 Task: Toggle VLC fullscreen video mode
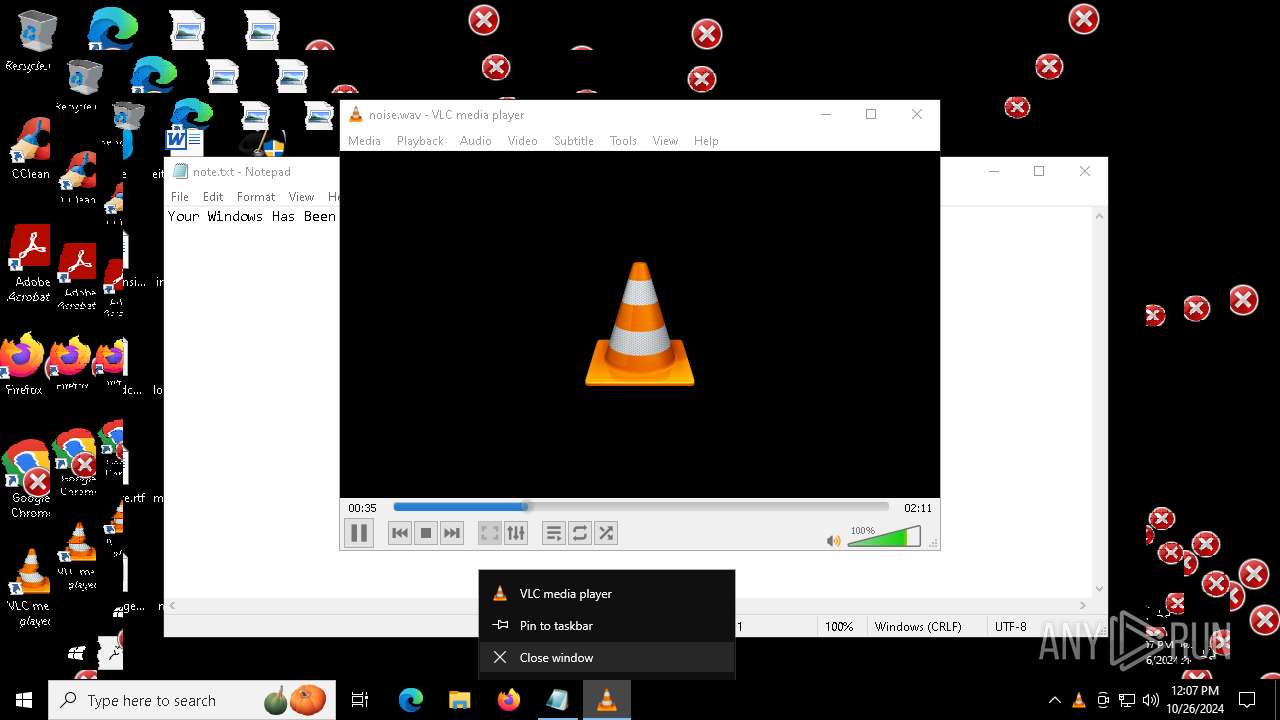[x=489, y=533]
